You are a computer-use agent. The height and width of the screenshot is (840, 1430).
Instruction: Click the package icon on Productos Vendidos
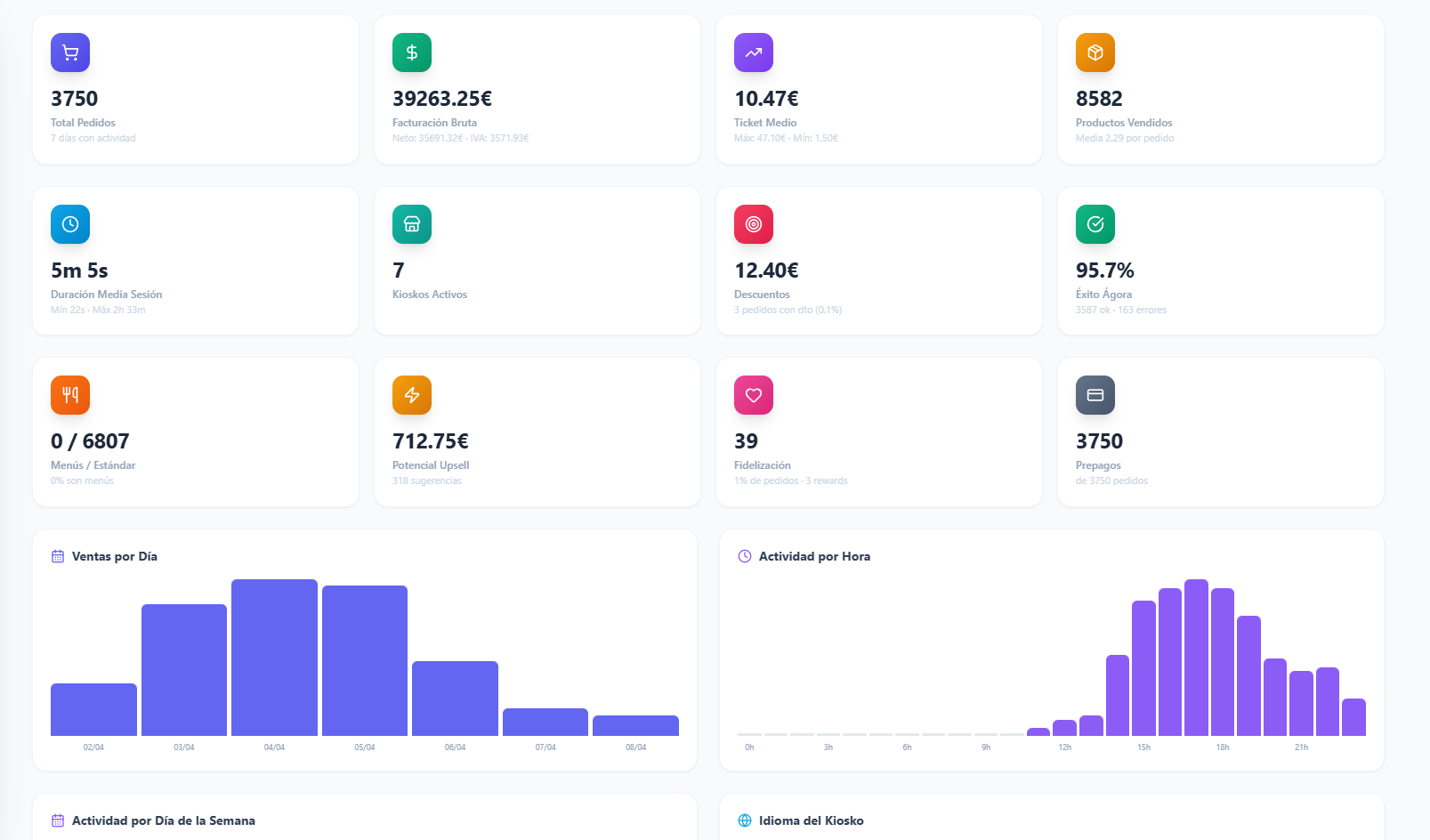1095,52
